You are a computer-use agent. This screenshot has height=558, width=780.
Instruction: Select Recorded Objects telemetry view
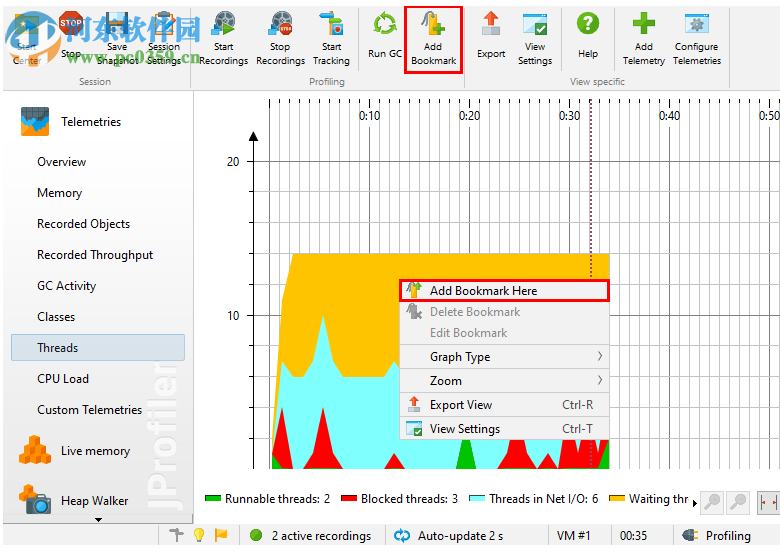click(x=84, y=224)
